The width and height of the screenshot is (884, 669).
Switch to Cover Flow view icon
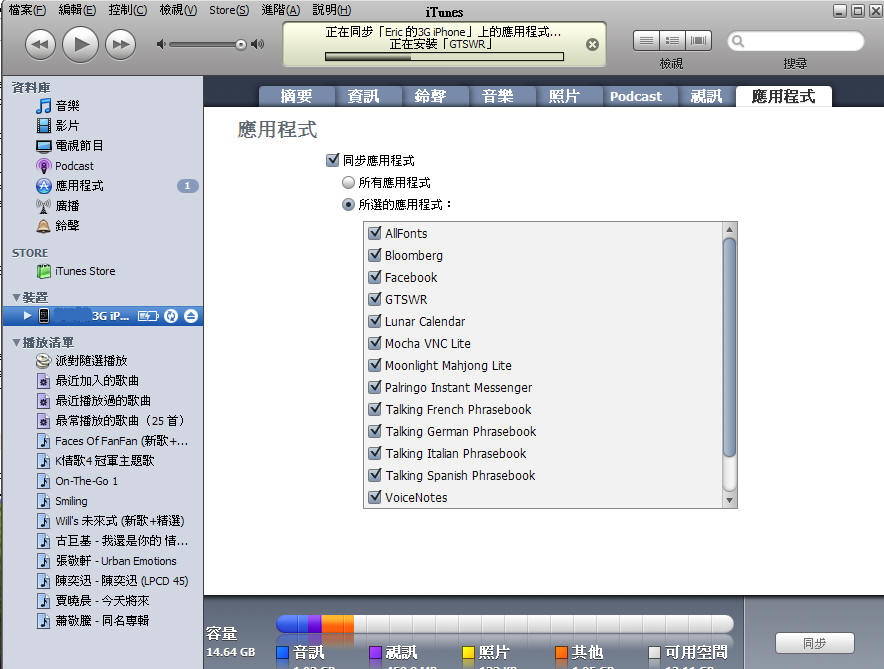coord(698,41)
